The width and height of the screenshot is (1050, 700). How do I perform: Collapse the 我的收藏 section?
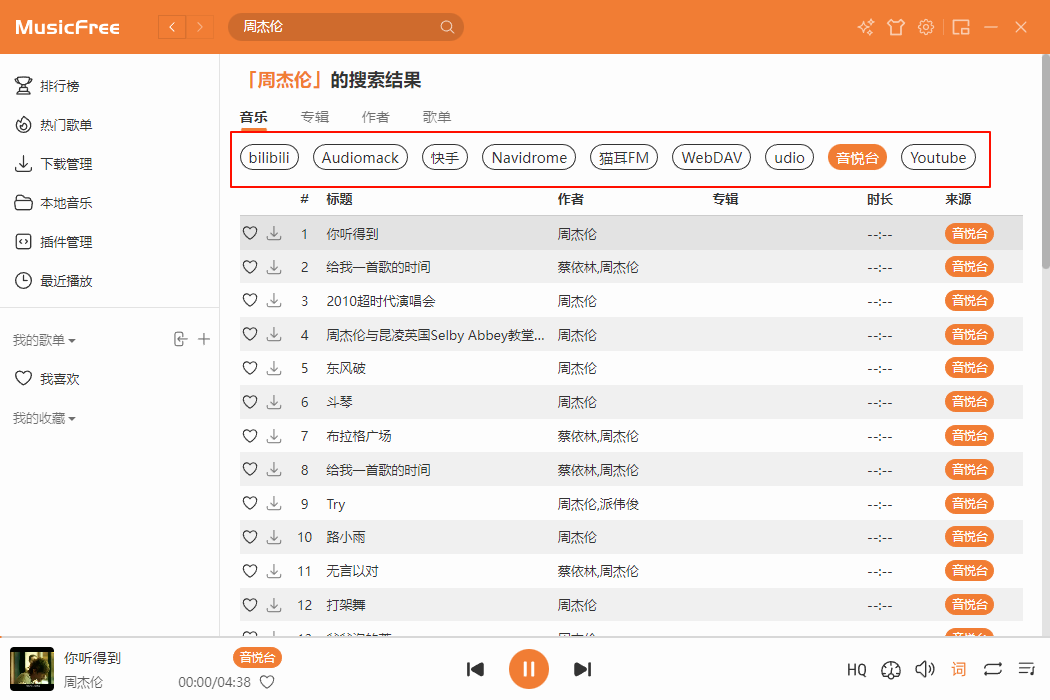[44, 418]
